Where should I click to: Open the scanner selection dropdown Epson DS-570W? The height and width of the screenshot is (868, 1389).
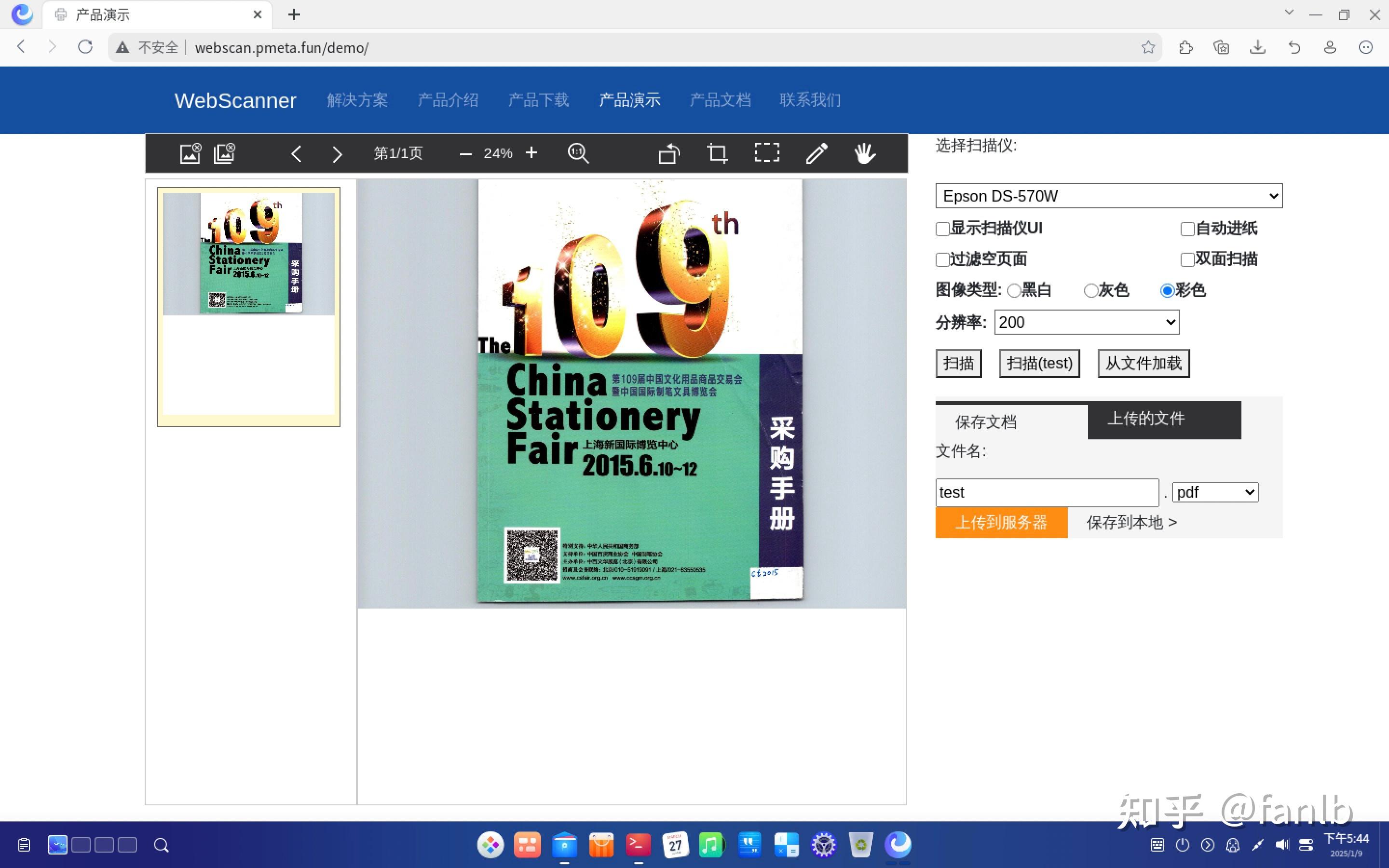coord(1107,196)
